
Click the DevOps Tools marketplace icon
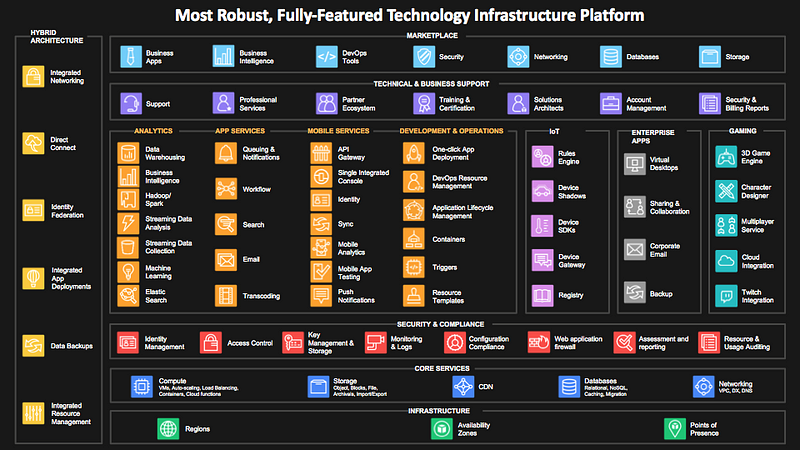327,57
